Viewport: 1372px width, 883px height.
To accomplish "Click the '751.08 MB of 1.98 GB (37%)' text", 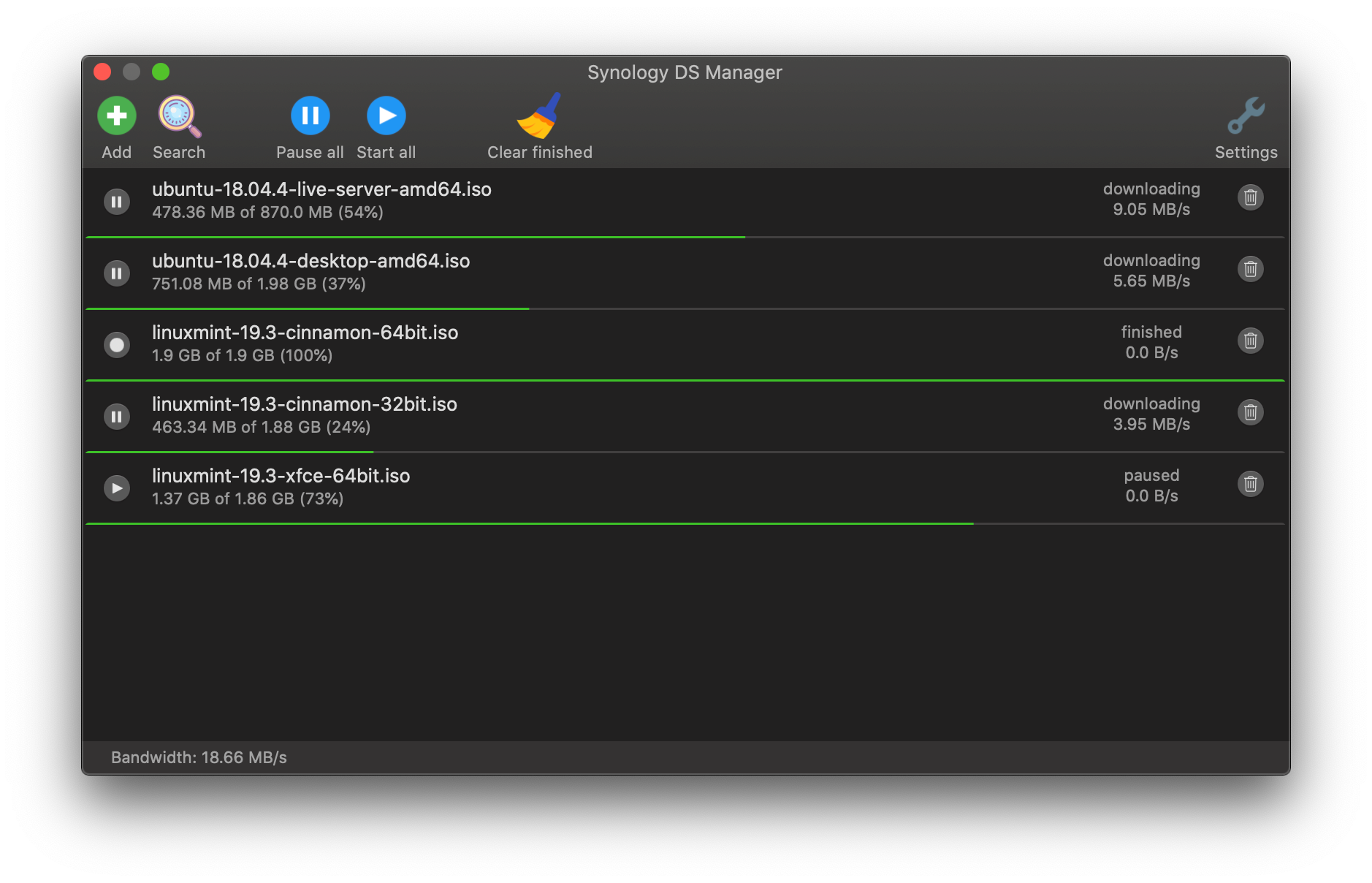I will pyautogui.click(x=259, y=284).
